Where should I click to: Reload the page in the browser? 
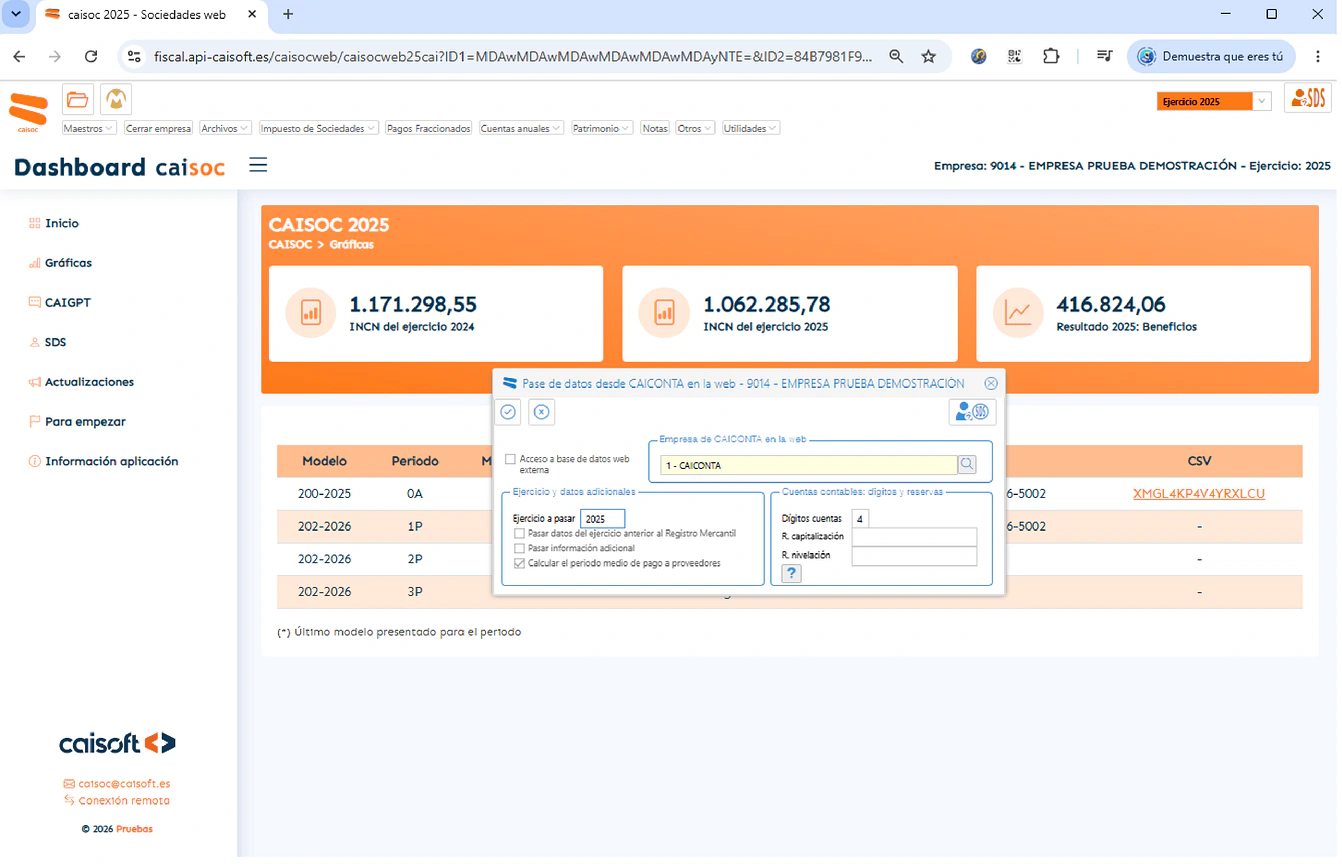pos(91,57)
